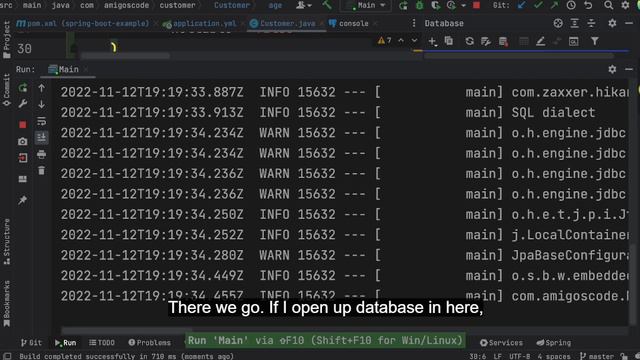Click the Profiler run icon in top toolbar
Screen dimensions: 640x360
pos(451,5)
